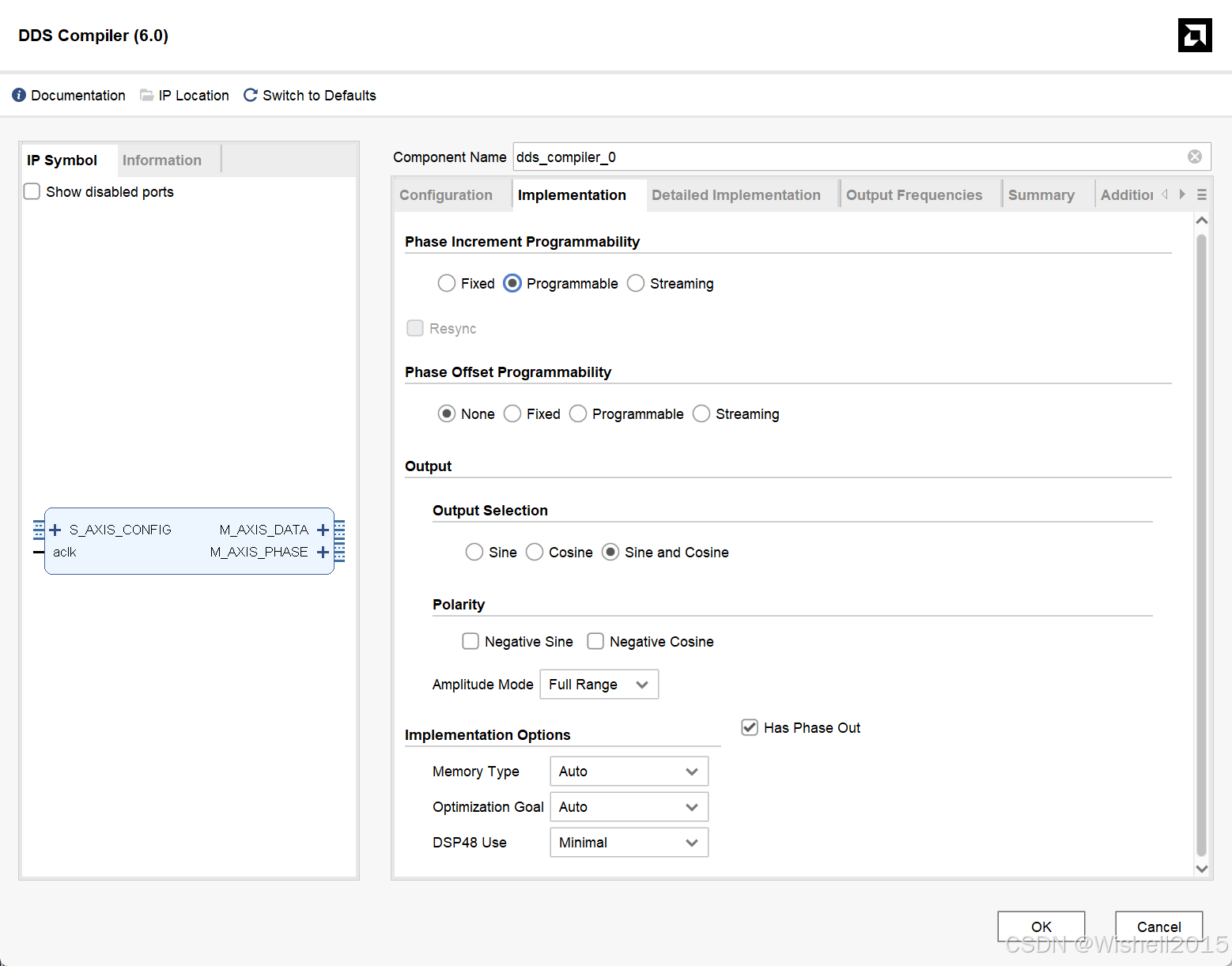Select Fixed phase increment radio

click(x=447, y=283)
